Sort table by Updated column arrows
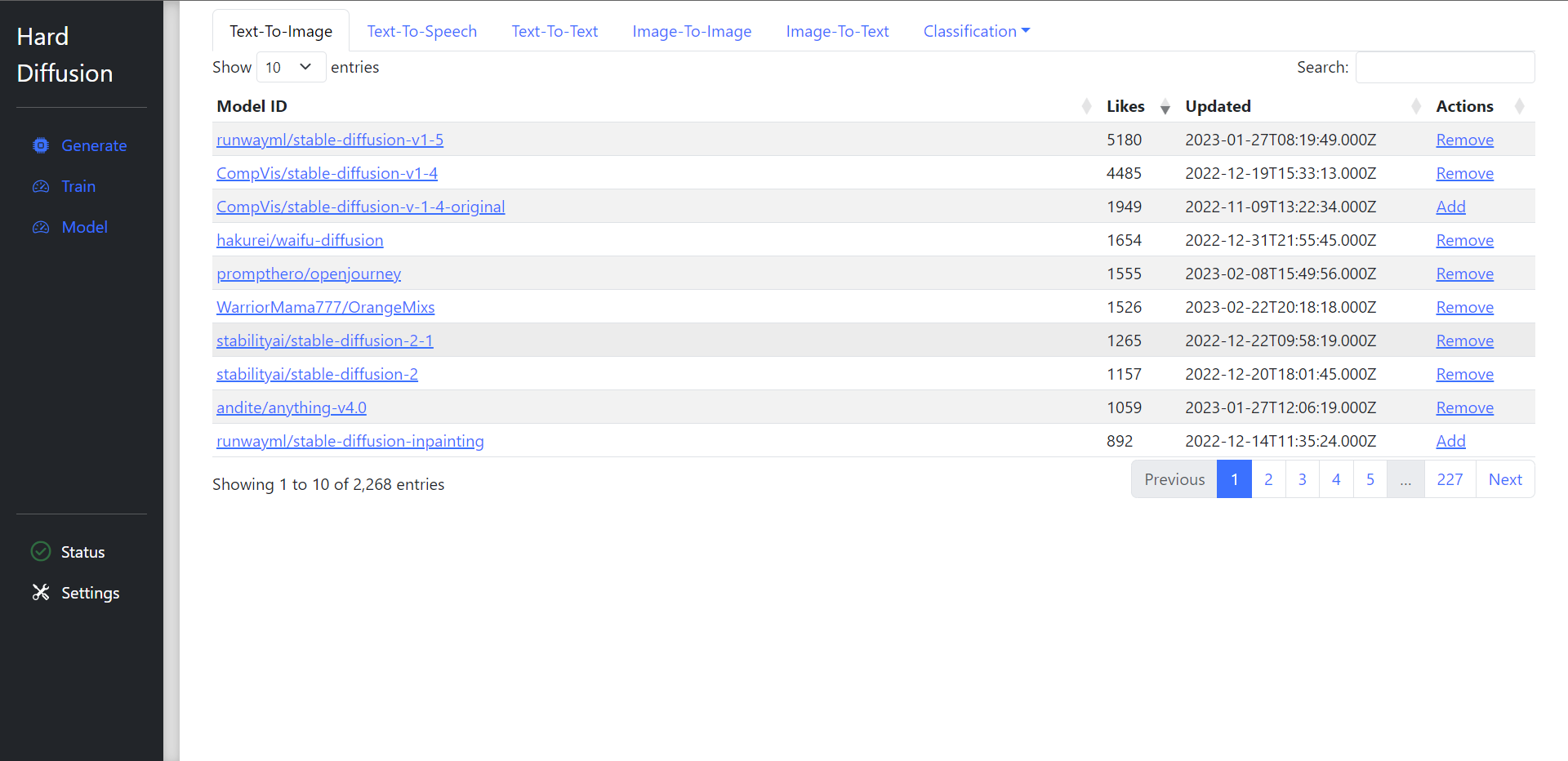The image size is (1568, 761). point(1416,106)
